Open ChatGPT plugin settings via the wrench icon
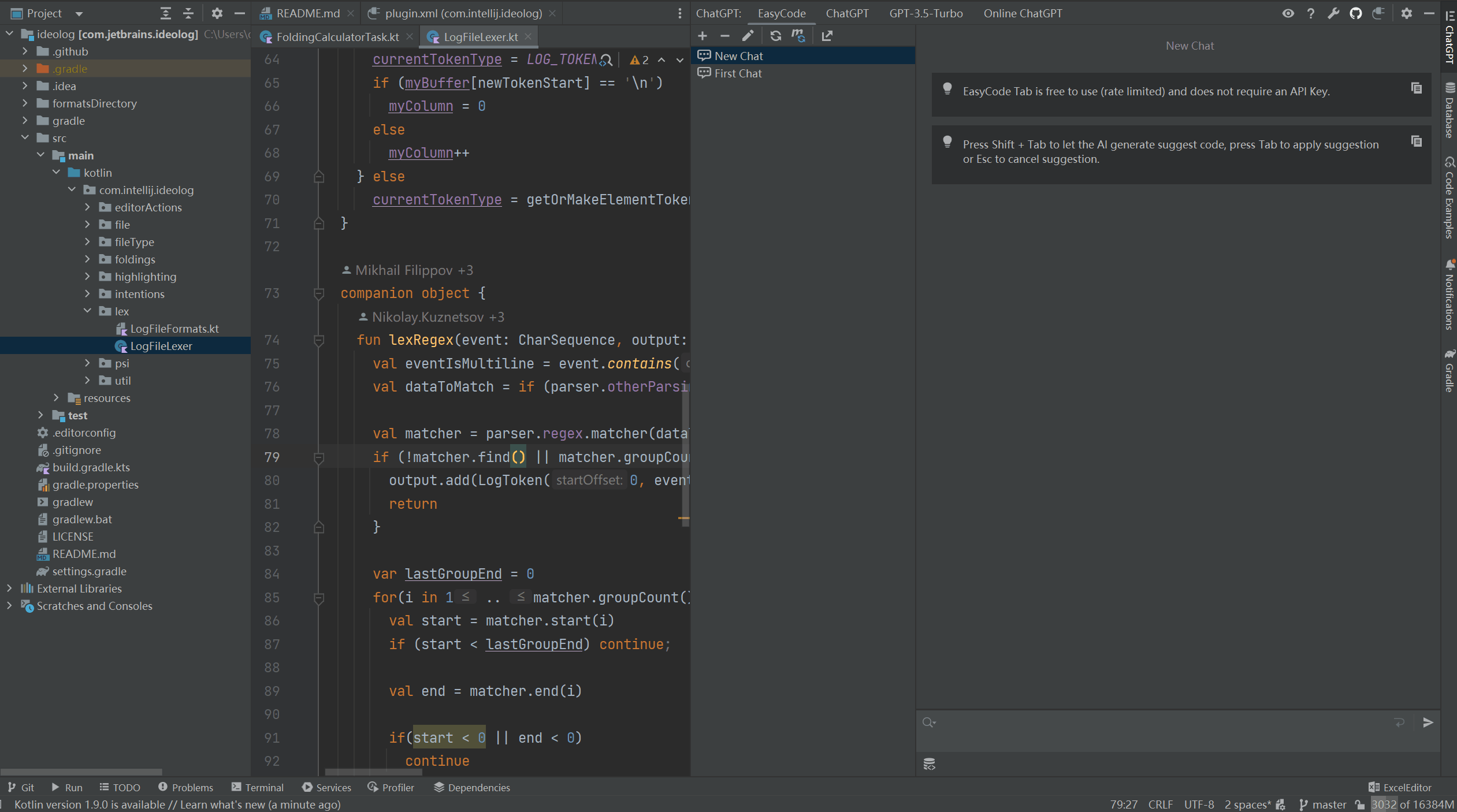The height and width of the screenshot is (812, 1457). (1334, 13)
